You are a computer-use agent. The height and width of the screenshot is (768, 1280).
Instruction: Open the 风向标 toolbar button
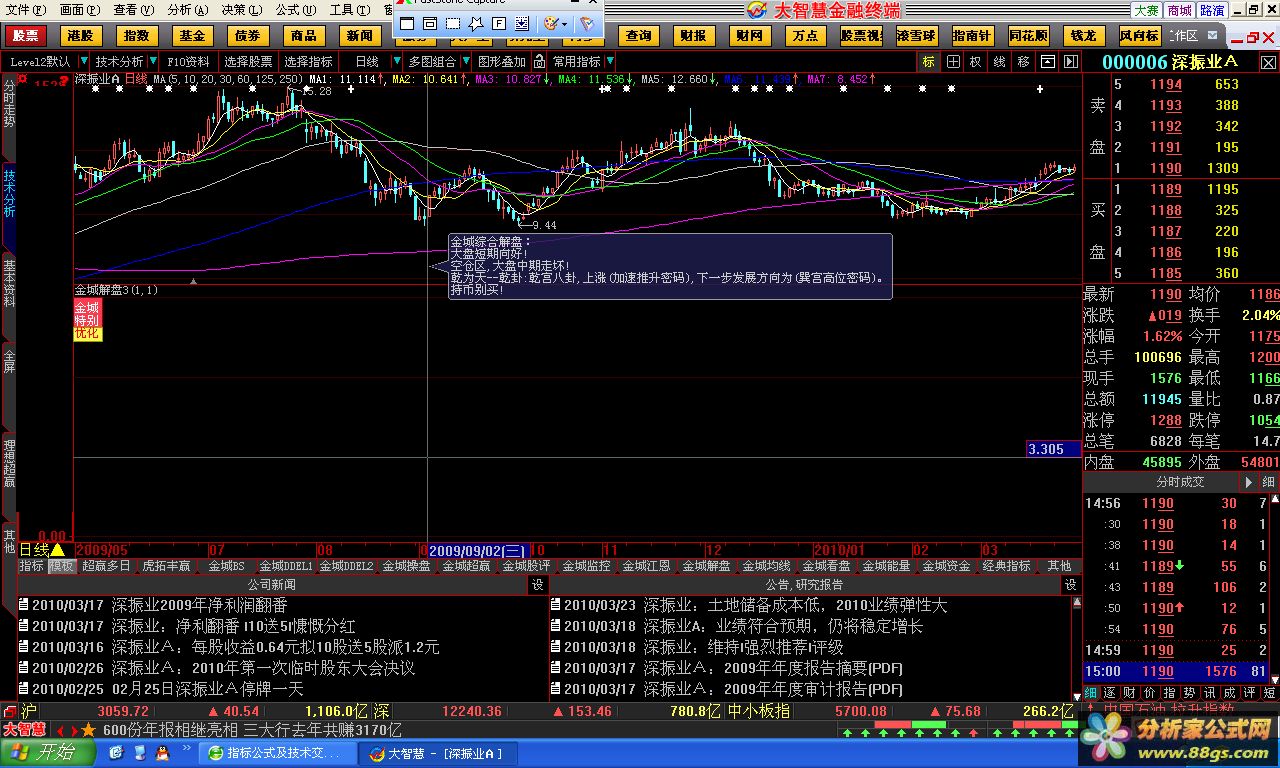point(1139,36)
